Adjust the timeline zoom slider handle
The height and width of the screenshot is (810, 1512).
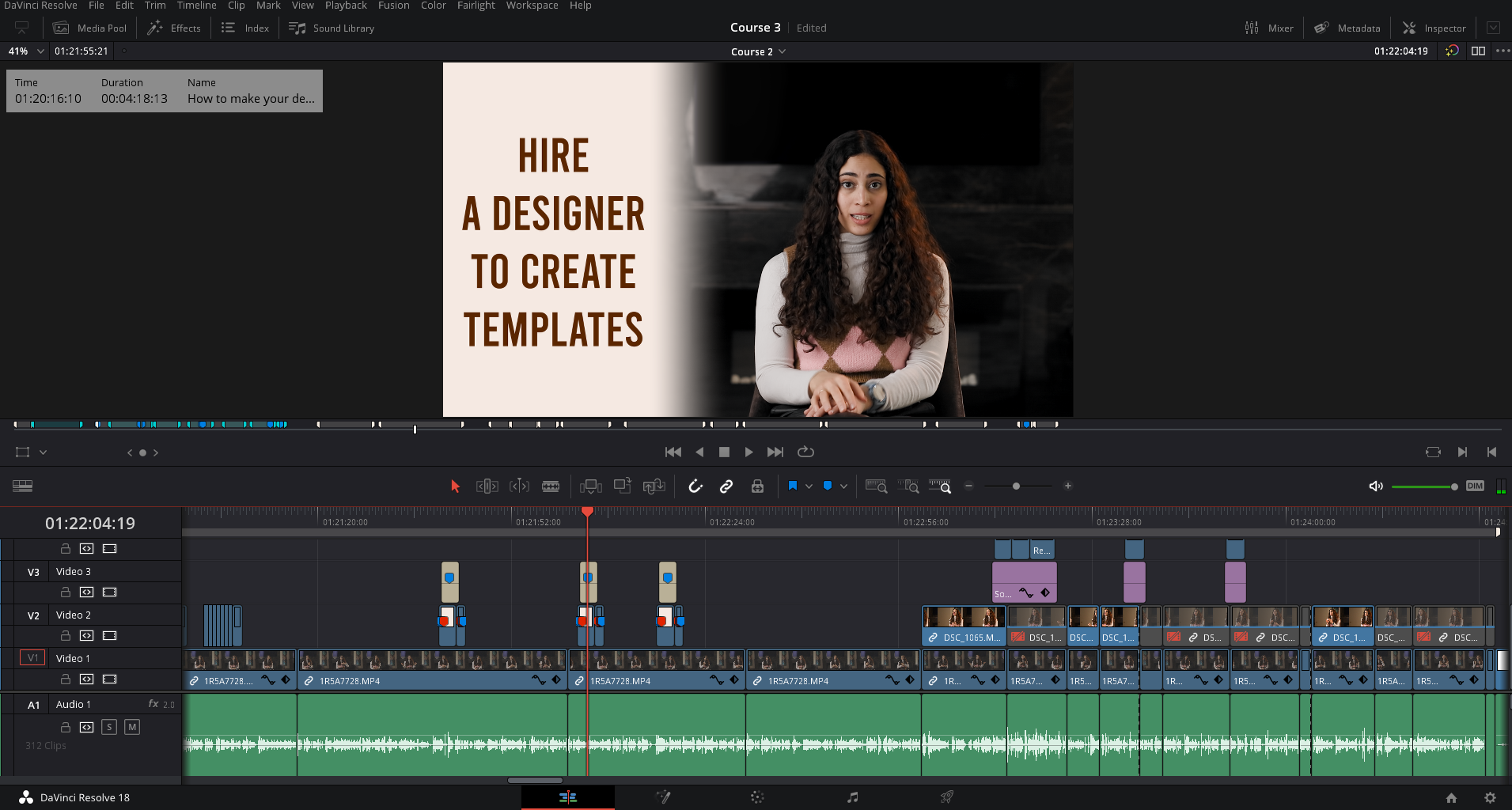[1016, 486]
